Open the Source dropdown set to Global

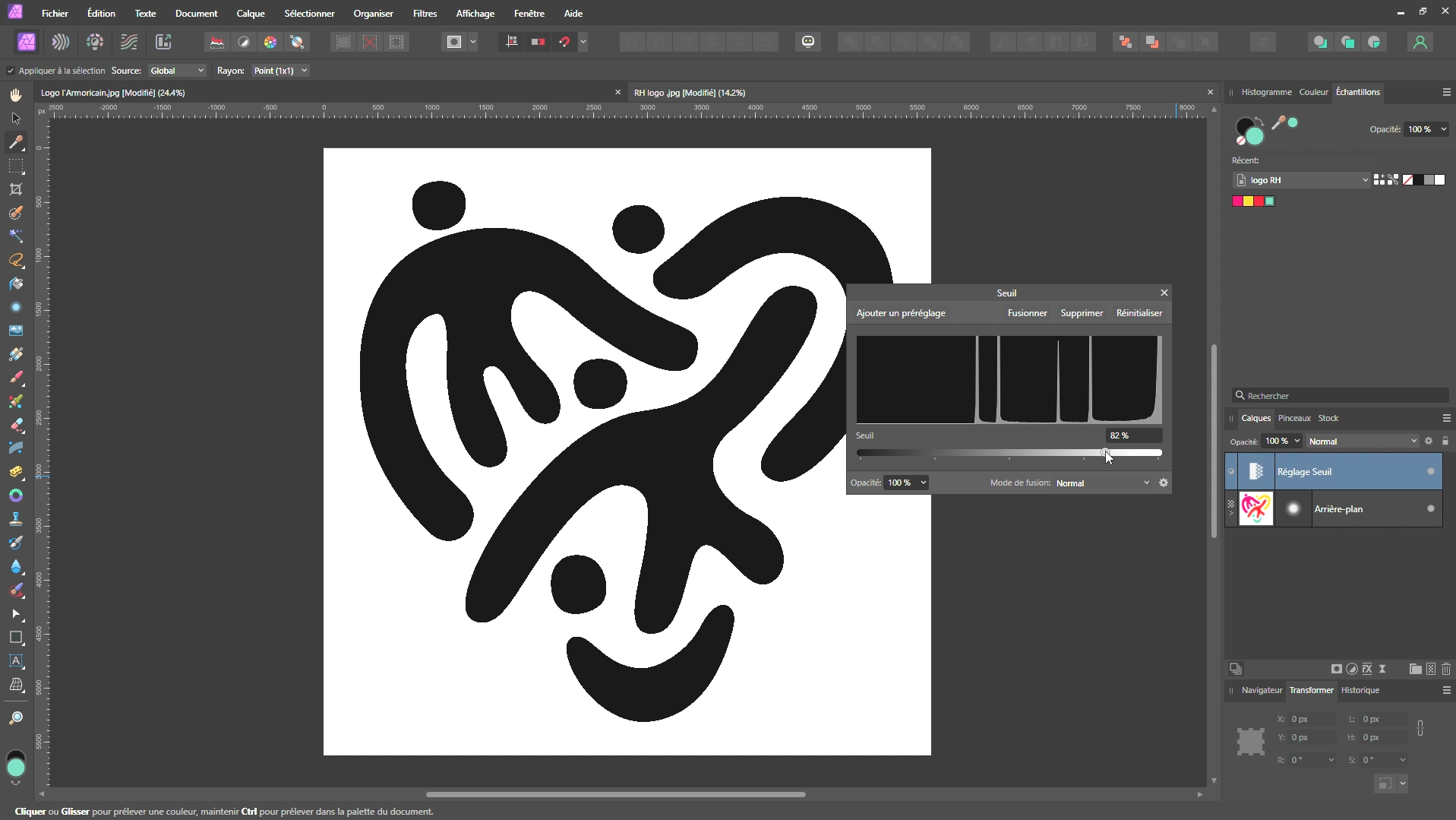click(x=177, y=71)
